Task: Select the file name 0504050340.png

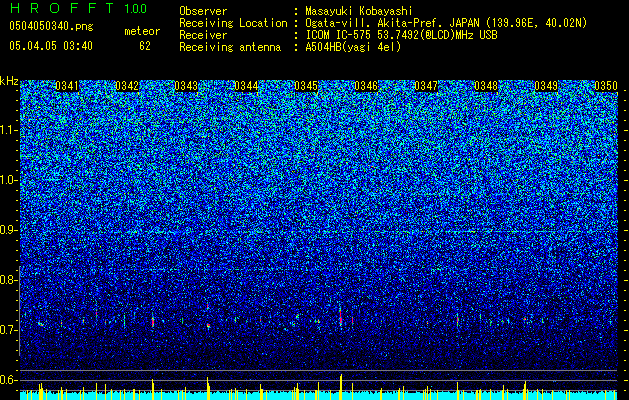Action: (x=51, y=26)
